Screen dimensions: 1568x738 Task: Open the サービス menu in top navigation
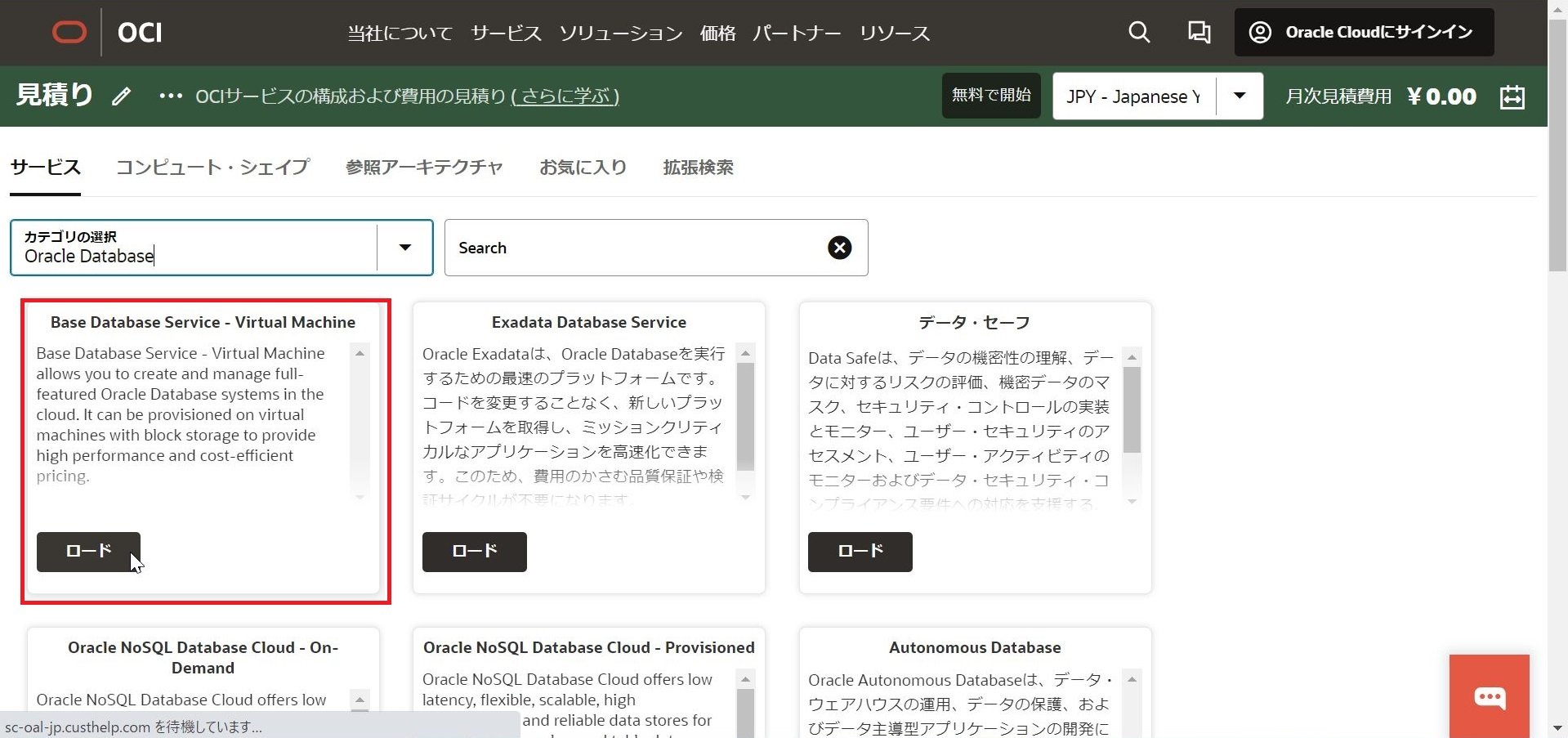506,34
